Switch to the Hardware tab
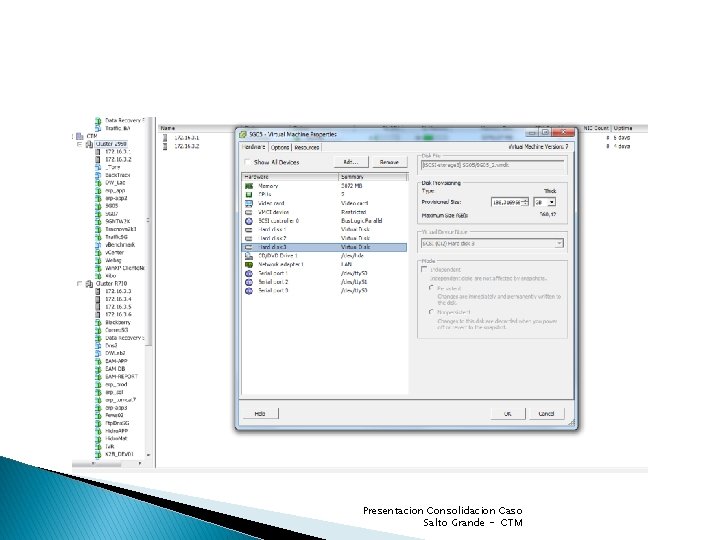720x540 pixels. point(253,147)
